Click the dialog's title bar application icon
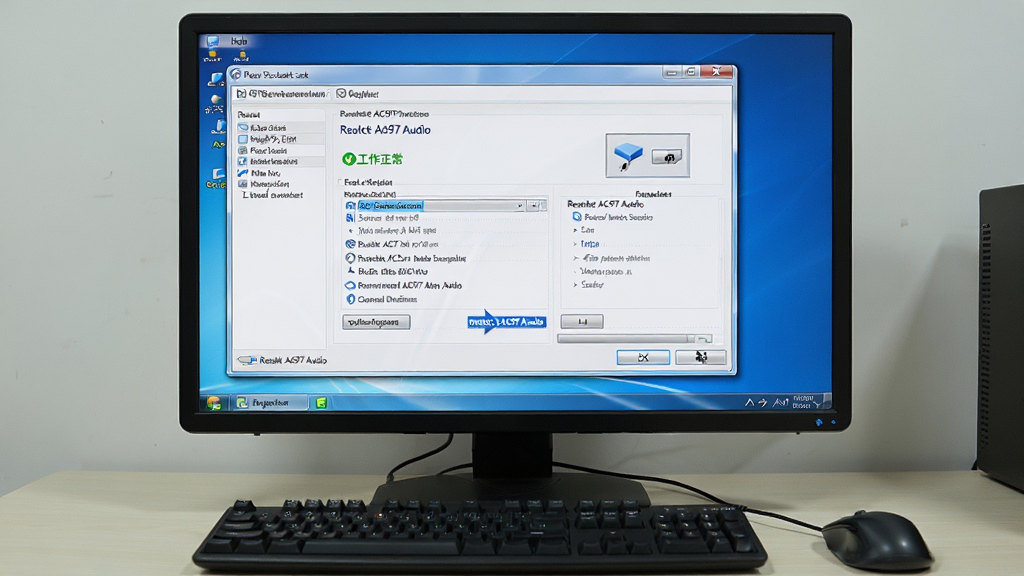Viewport: 1024px width, 576px height. [x=236, y=74]
